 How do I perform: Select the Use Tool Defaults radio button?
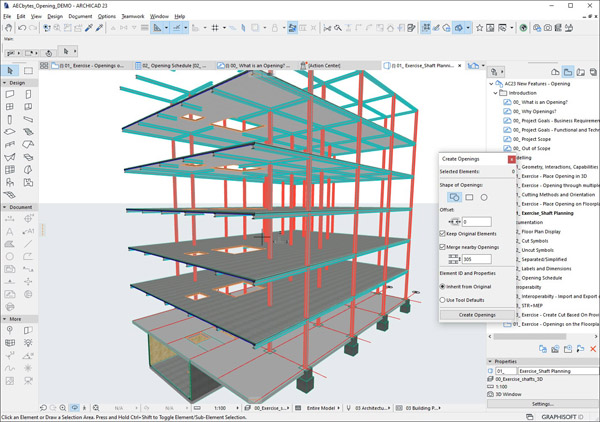(x=442, y=300)
